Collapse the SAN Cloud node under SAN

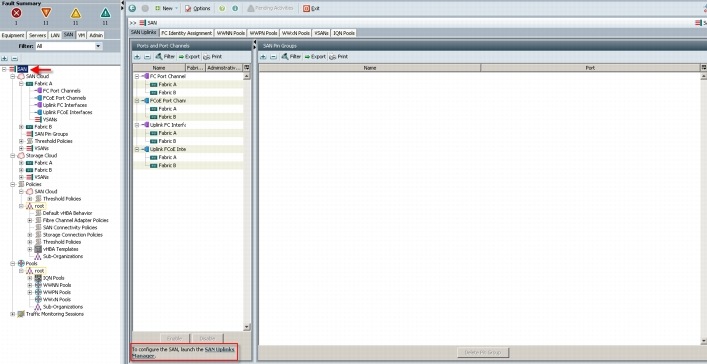[13, 76]
